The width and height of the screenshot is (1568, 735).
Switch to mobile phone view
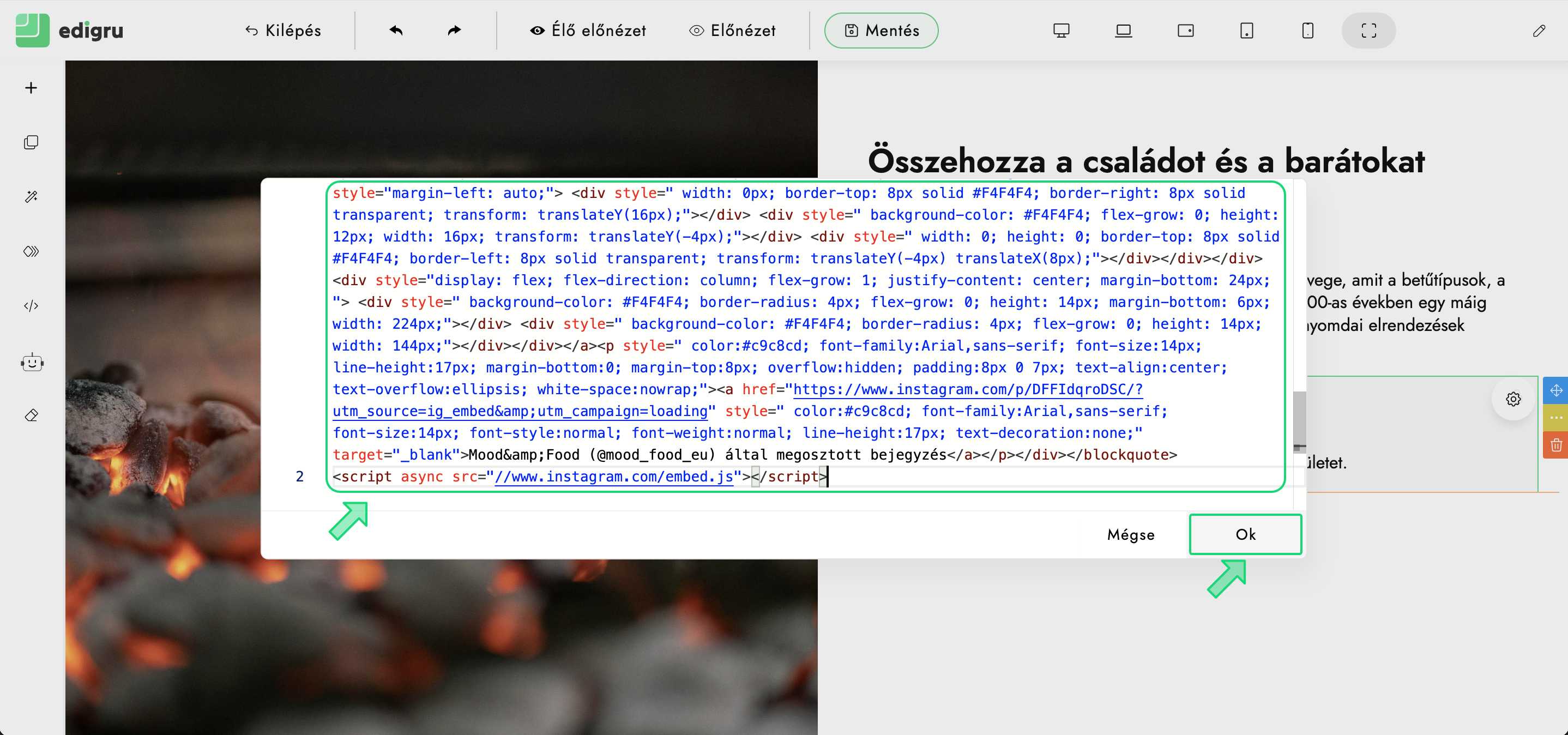[1307, 31]
